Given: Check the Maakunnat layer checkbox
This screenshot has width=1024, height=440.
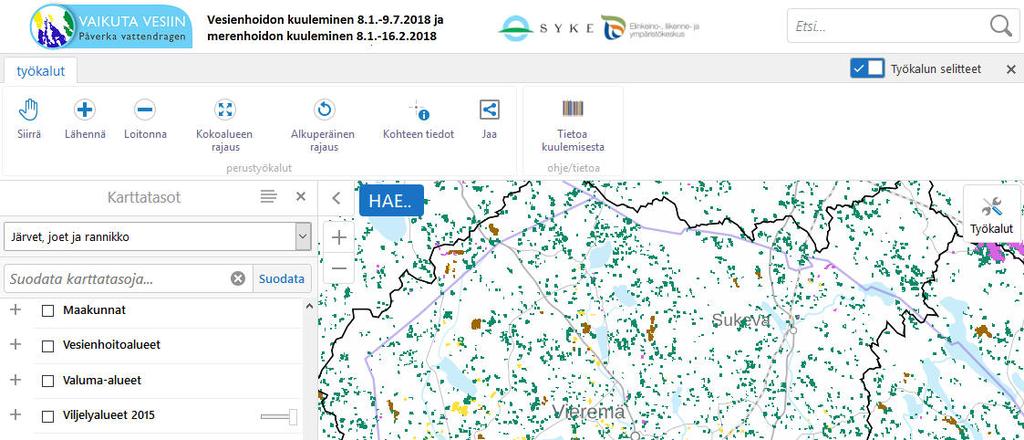Looking at the screenshot, I should click(x=48, y=311).
